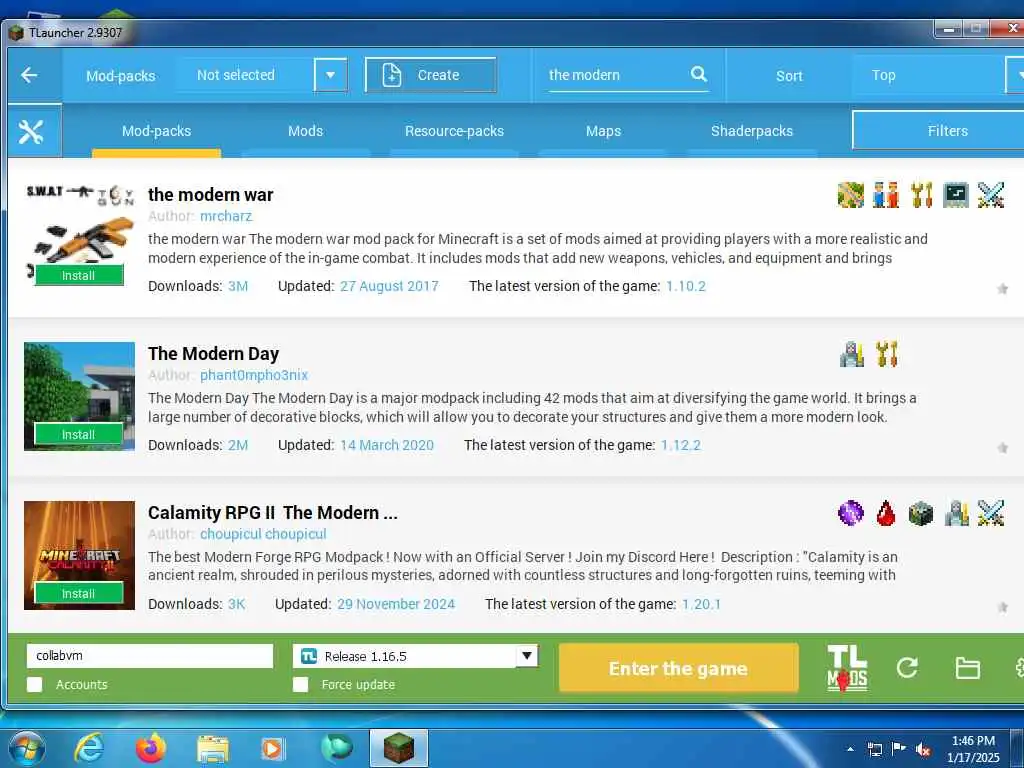Switch to the Maps tab

603,131
